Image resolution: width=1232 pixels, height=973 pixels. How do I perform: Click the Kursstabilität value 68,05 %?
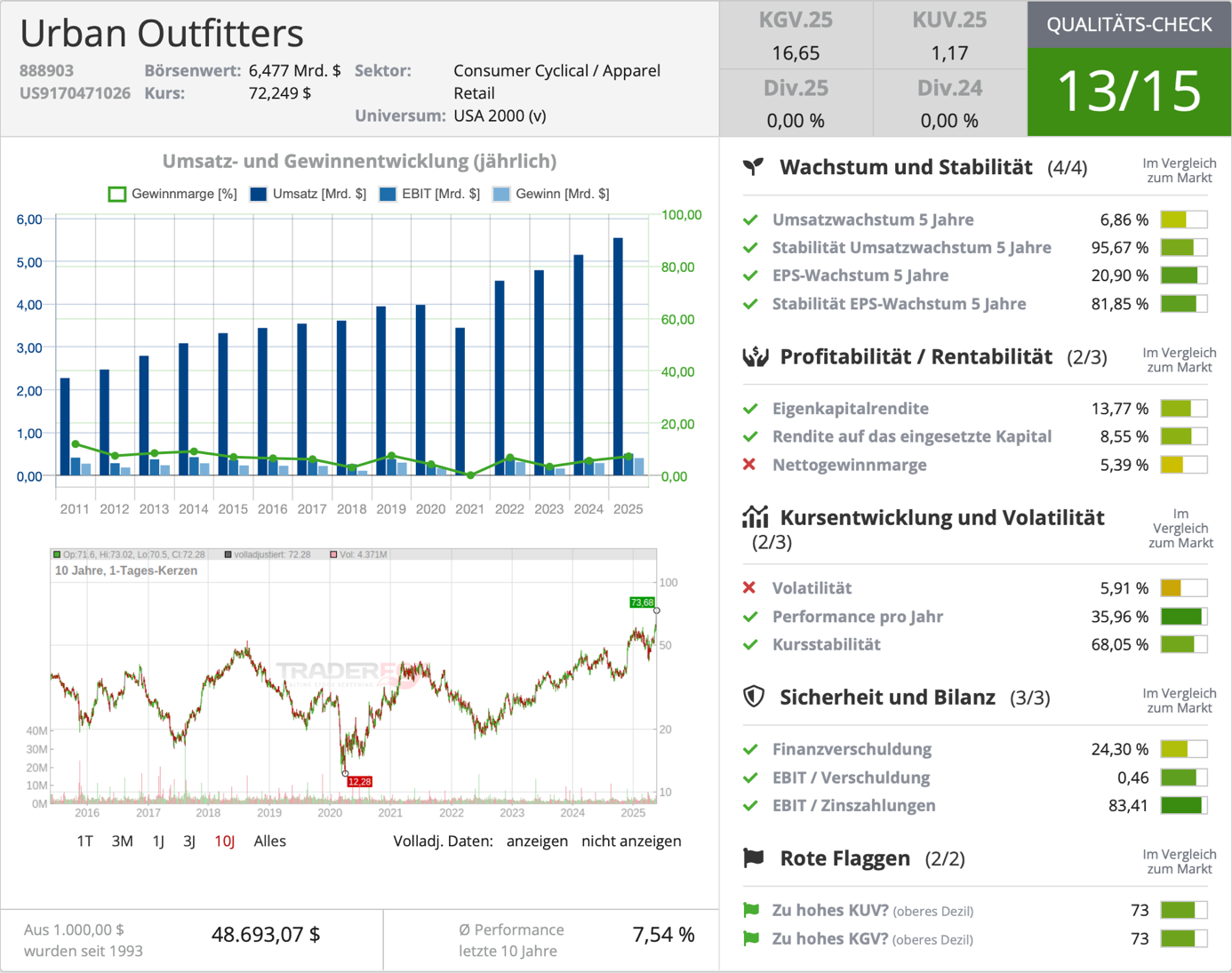click(1120, 644)
